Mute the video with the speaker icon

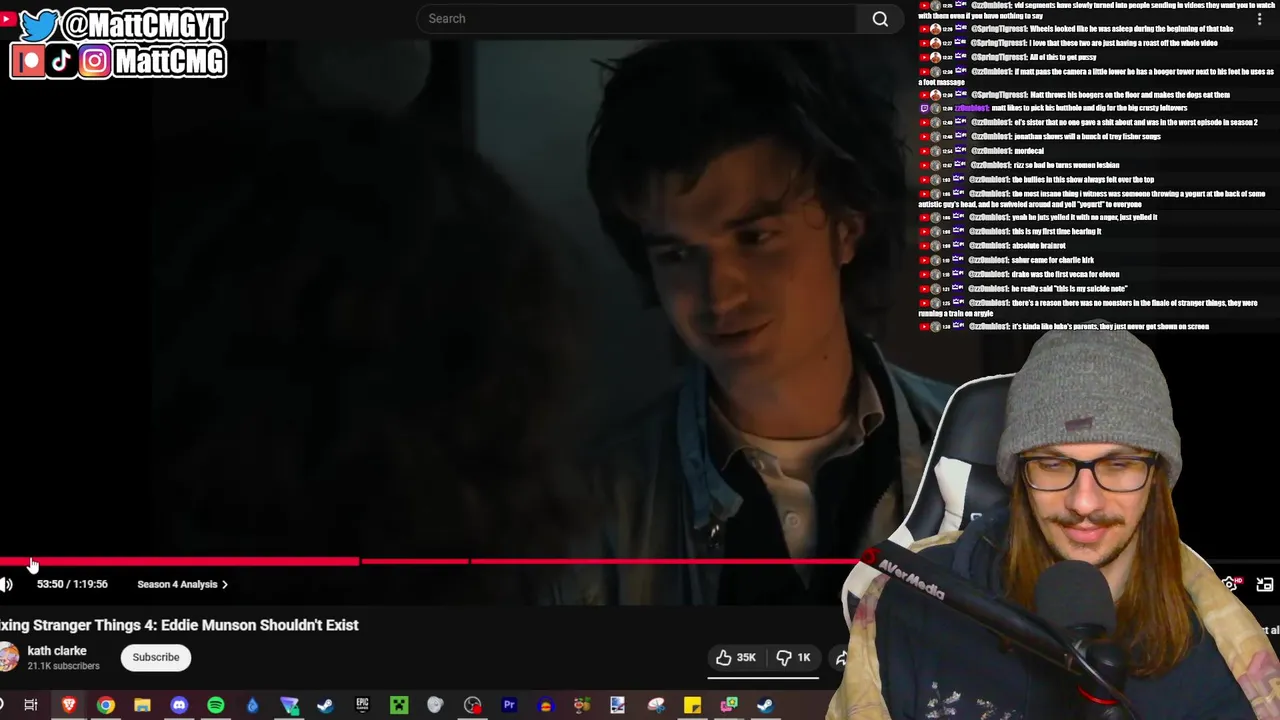(6, 585)
